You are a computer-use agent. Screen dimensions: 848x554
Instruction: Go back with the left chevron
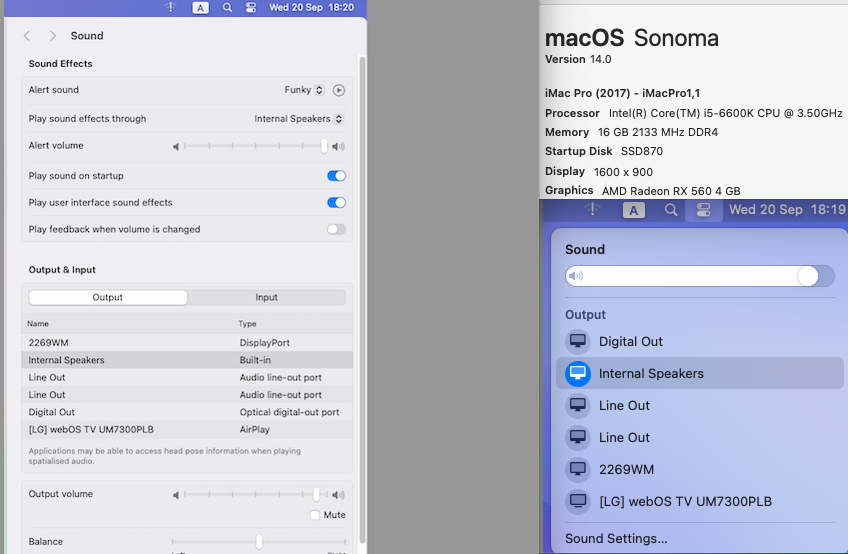[x=26, y=36]
